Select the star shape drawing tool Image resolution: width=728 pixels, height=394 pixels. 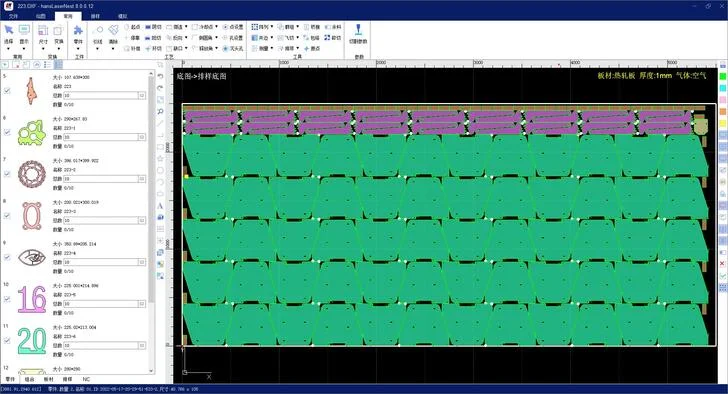(160, 159)
